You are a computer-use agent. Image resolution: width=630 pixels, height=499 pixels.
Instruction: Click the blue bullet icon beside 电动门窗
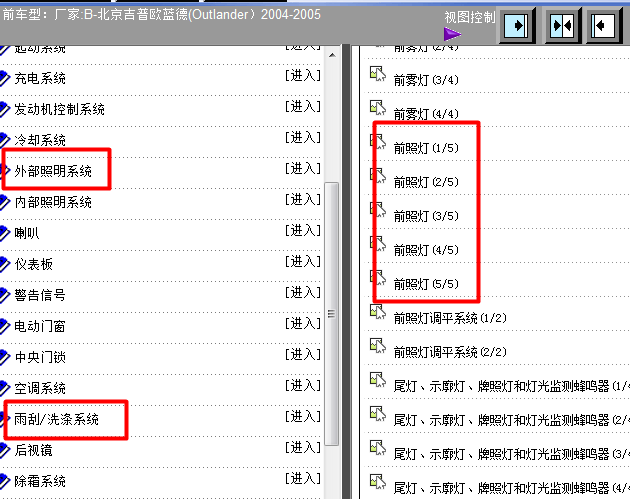pyautogui.click(x=4, y=326)
